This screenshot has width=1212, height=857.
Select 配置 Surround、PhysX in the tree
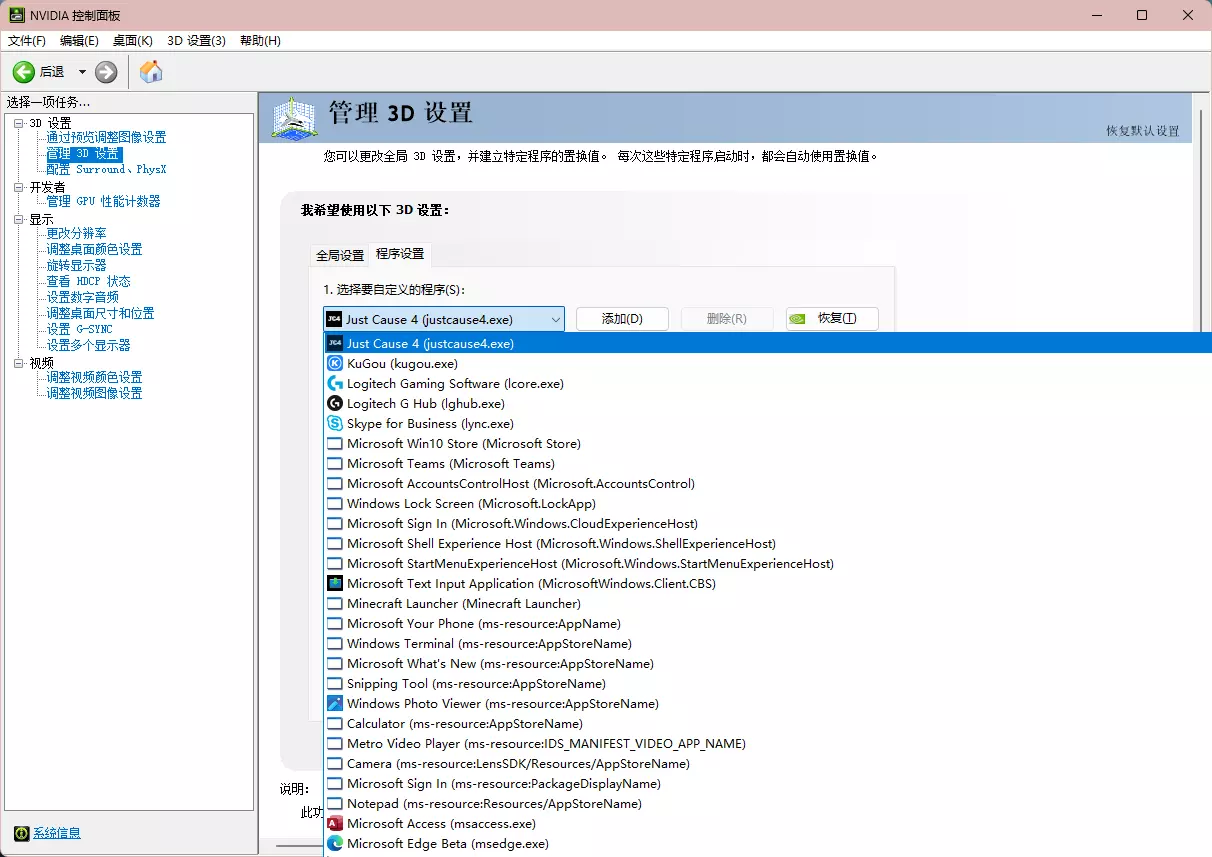pos(106,169)
